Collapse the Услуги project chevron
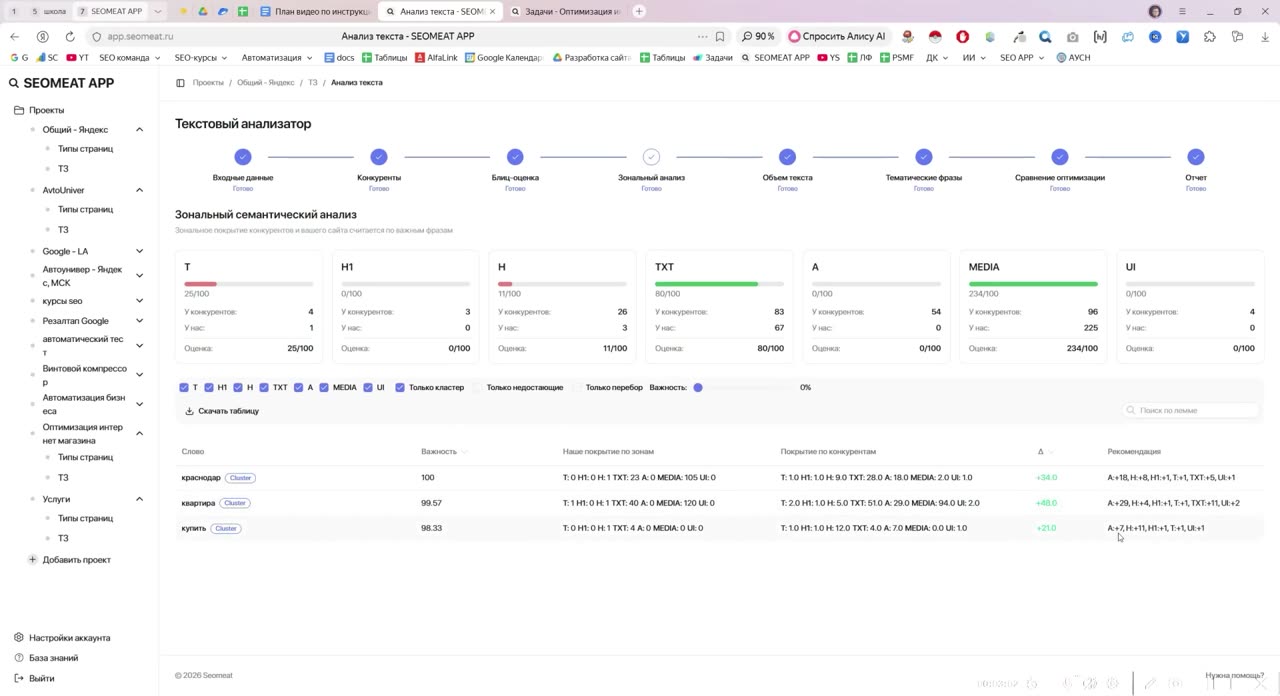Viewport: 1280px width, 696px height. click(x=139, y=499)
